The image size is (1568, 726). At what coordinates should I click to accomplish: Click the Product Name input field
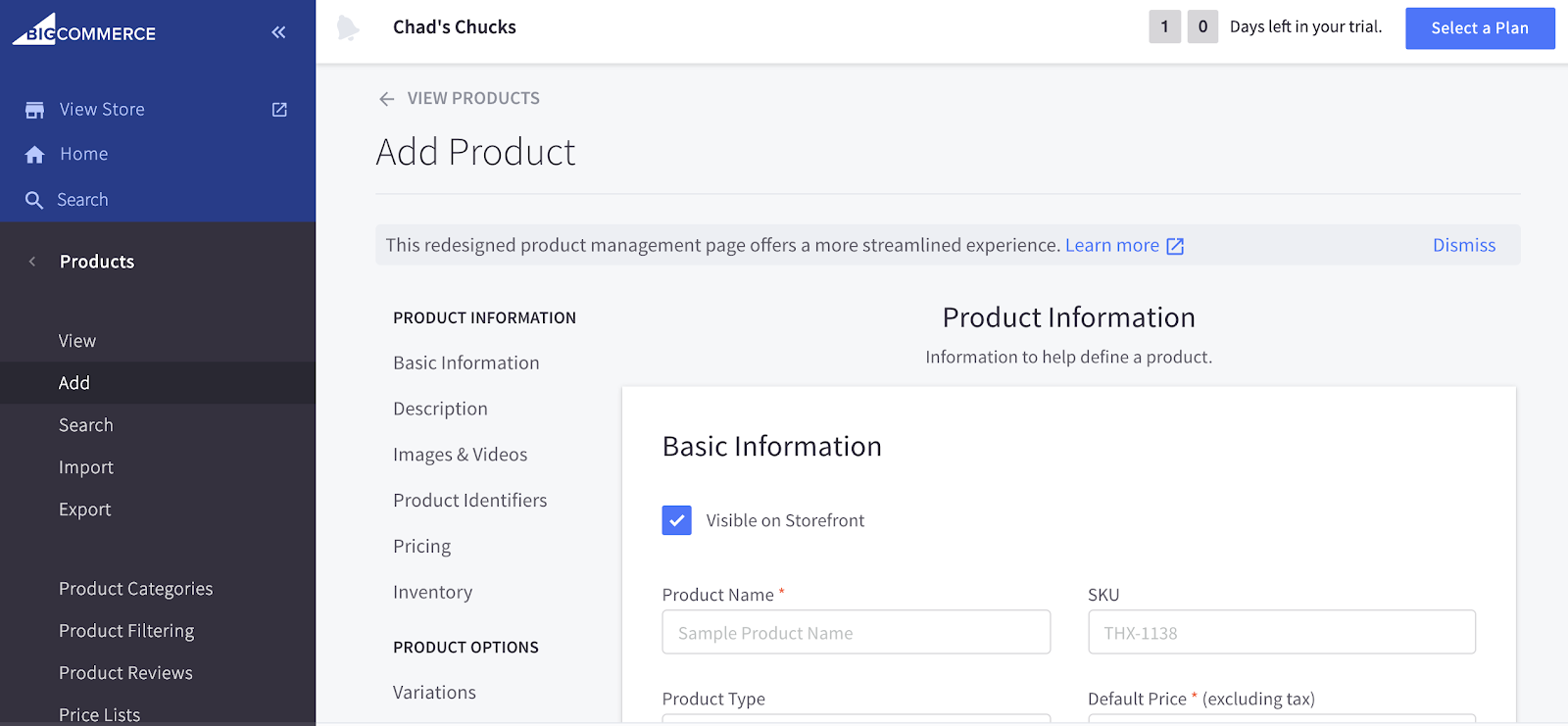[856, 633]
